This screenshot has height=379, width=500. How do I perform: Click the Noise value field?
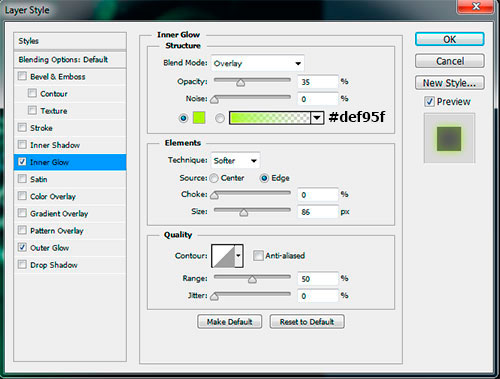pos(318,99)
